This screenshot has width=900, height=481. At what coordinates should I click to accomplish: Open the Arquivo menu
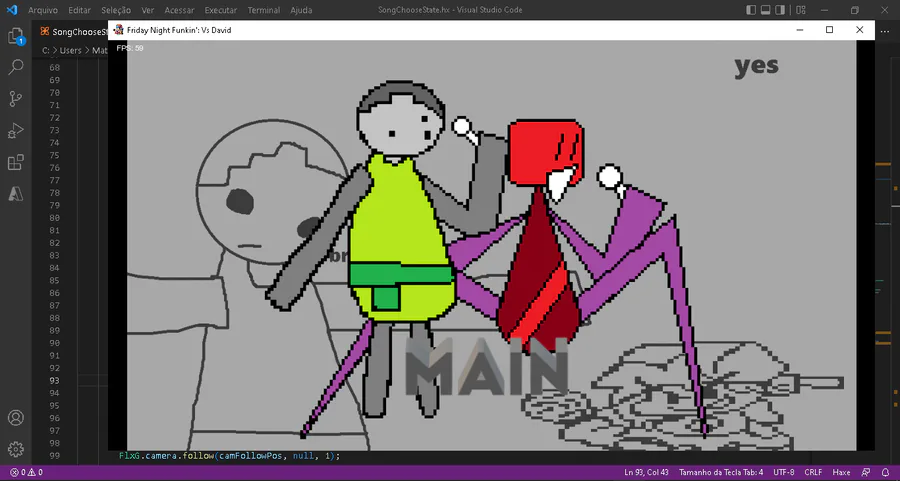[x=43, y=10]
